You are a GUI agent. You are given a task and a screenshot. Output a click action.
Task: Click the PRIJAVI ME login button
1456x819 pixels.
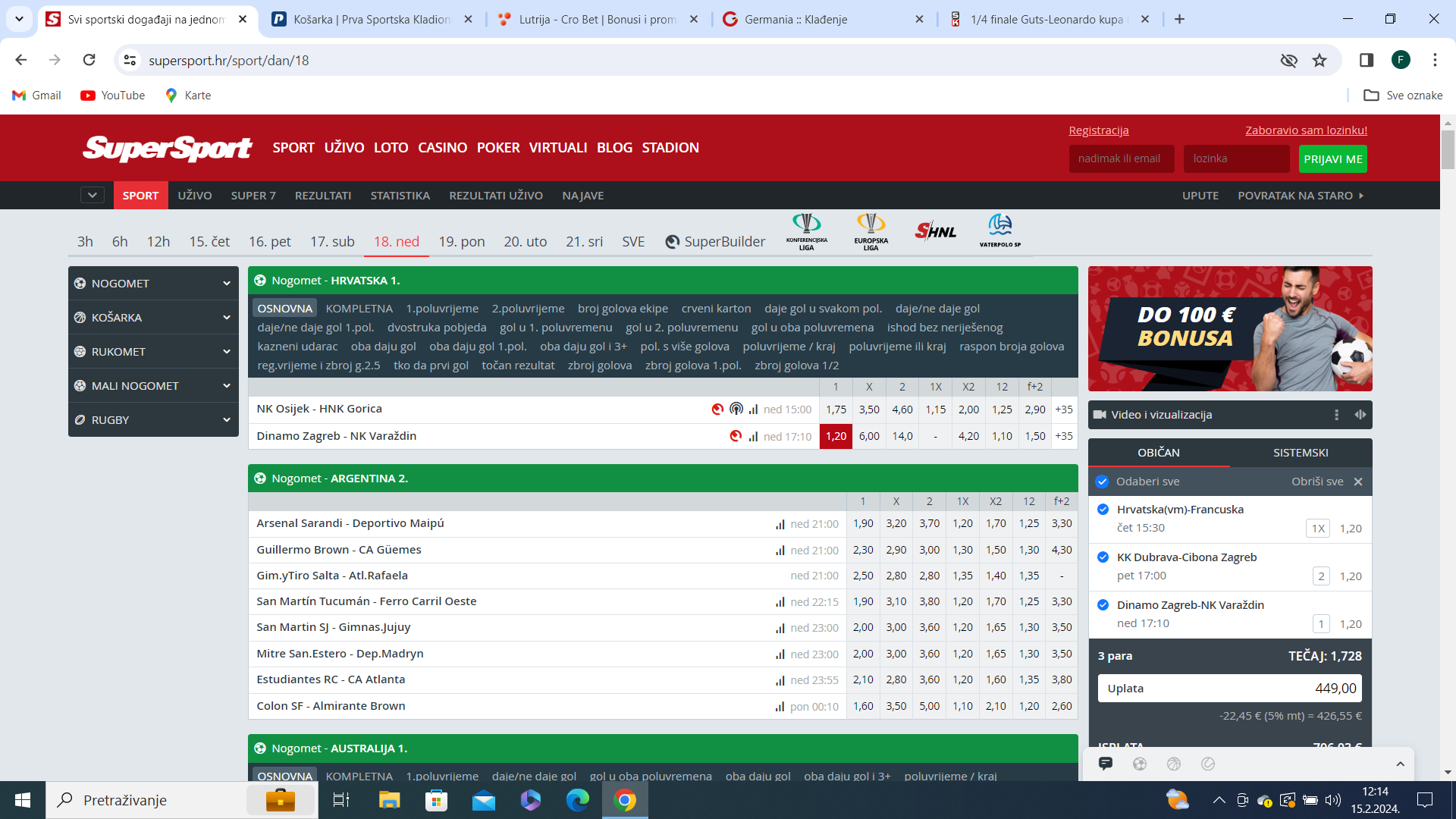click(1333, 159)
